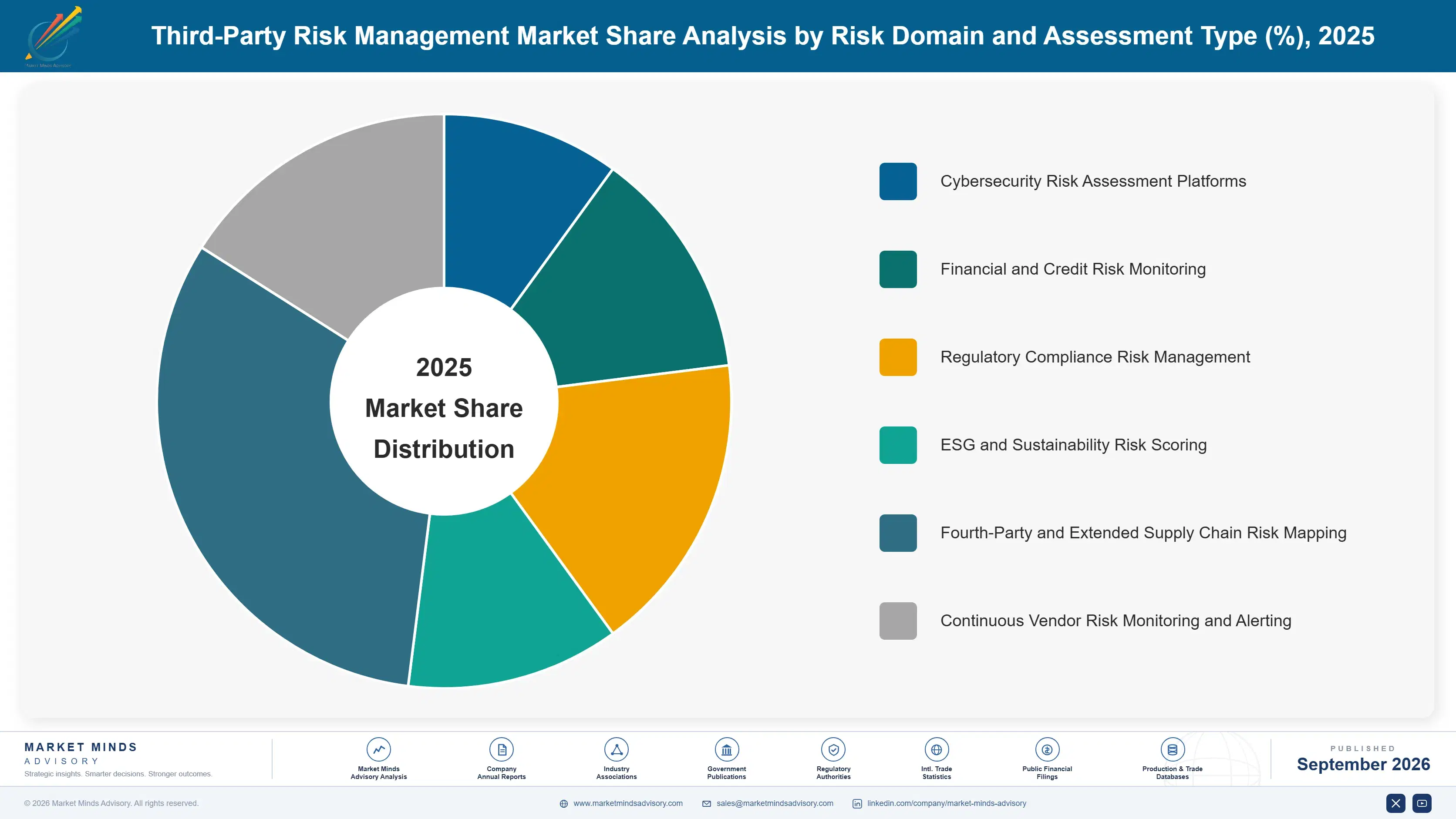Viewport: 1456px width, 819px height.
Task: Open the YouTube icon in the footer
Action: [x=1422, y=803]
